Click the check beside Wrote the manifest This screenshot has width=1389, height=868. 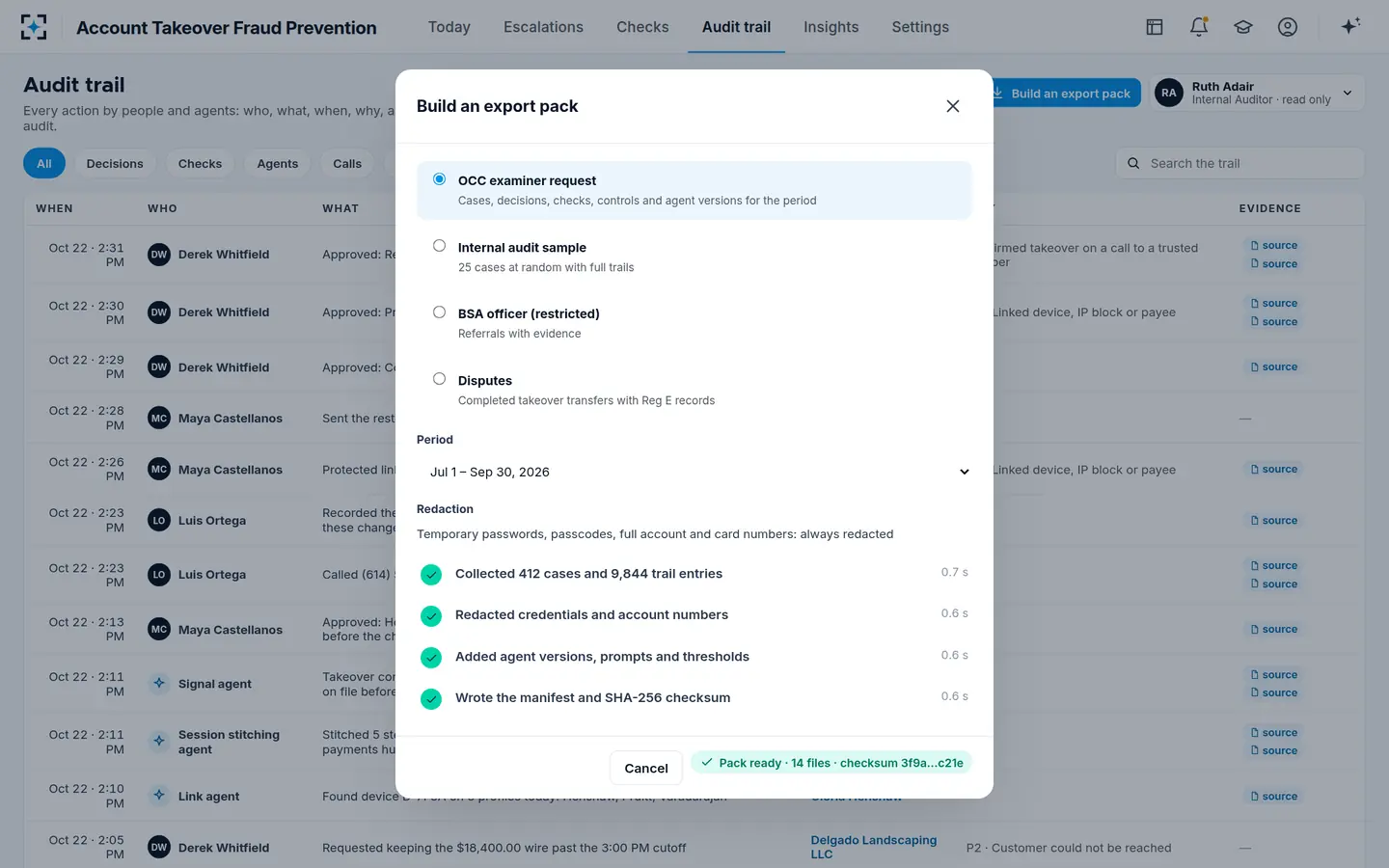click(431, 698)
